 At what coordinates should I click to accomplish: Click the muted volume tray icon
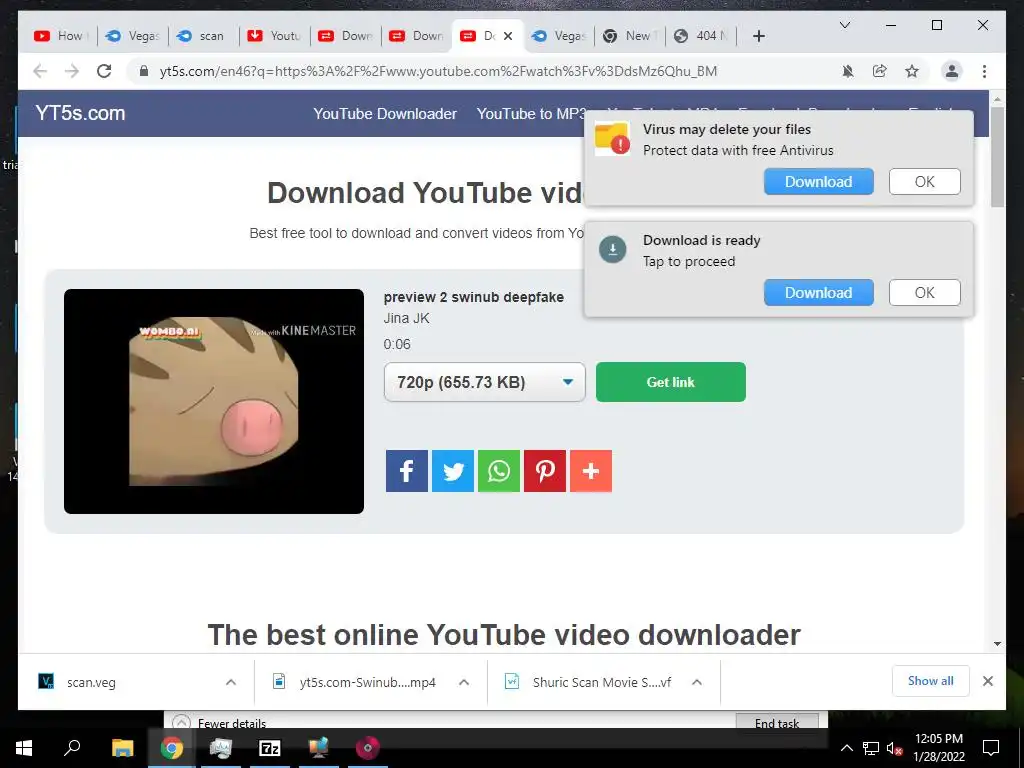pos(894,748)
